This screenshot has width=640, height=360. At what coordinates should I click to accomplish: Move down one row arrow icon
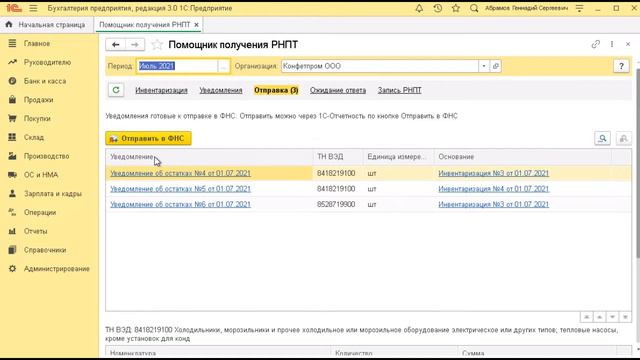point(612,317)
